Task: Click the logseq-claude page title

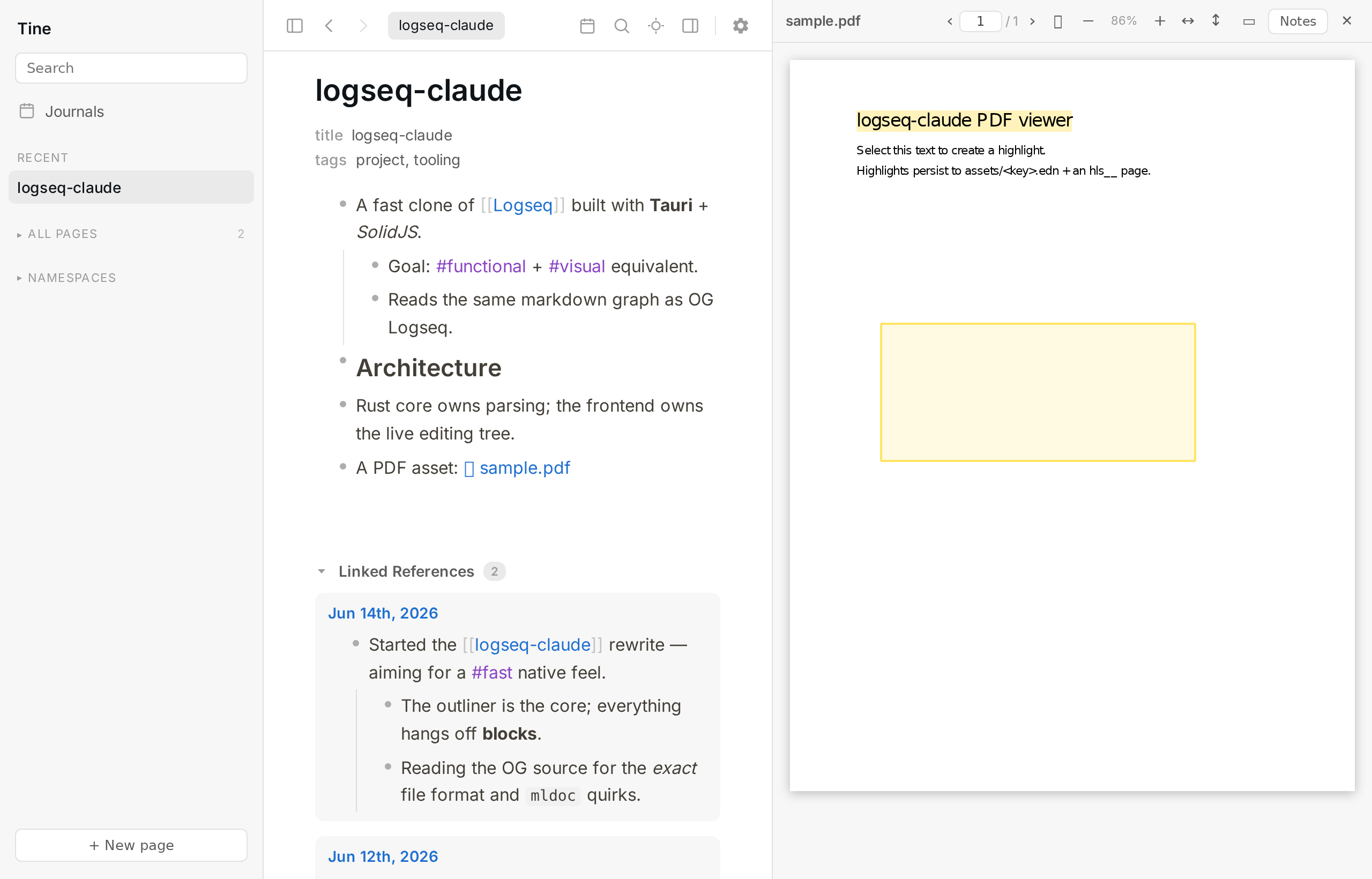Action: [x=419, y=90]
